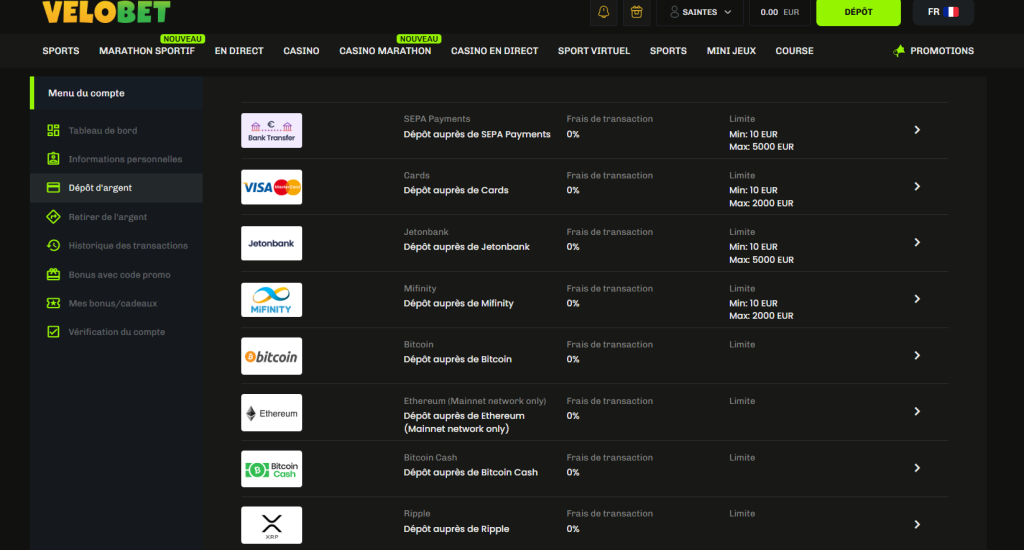Open the shopping basket icon in header
The image size is (1024, 550).
click(x=635, y=12)
